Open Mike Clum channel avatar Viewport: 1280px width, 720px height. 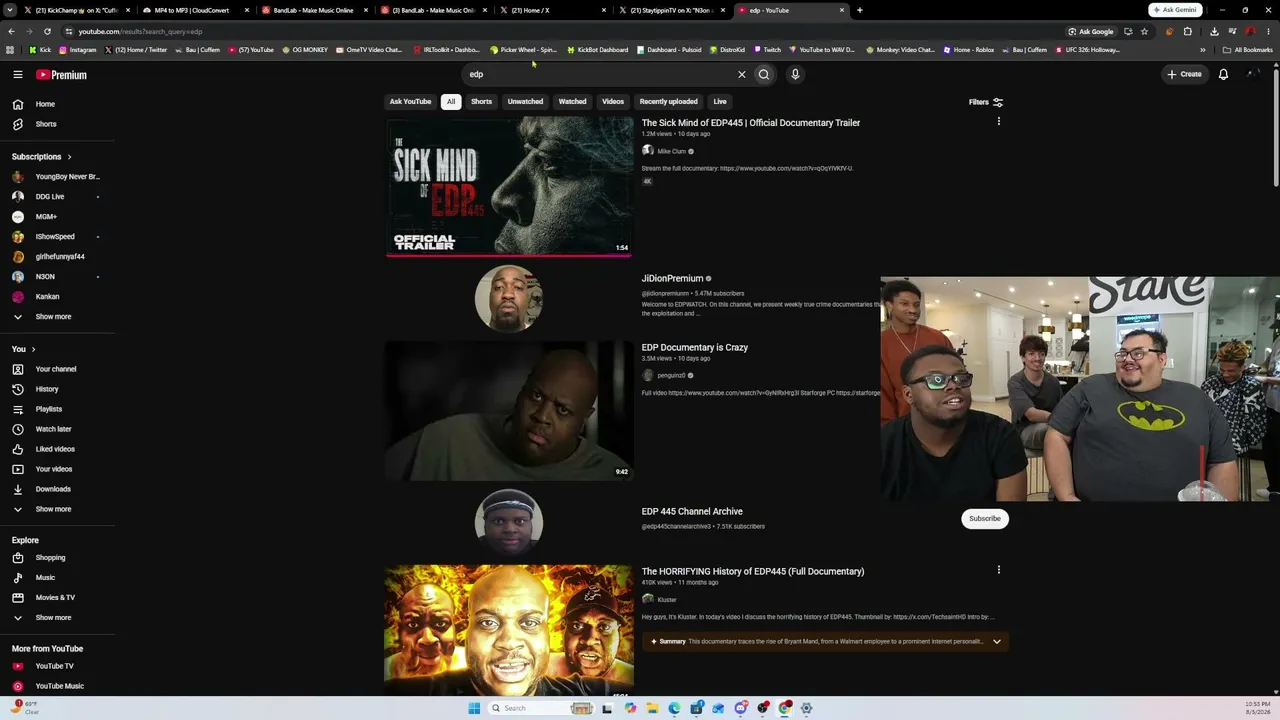pyautogui.click(x=648, y=151)
